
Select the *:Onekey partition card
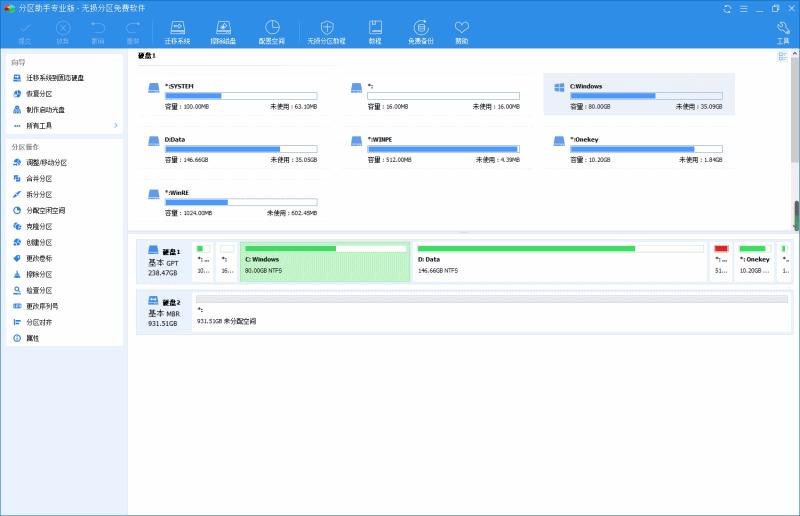639,149
